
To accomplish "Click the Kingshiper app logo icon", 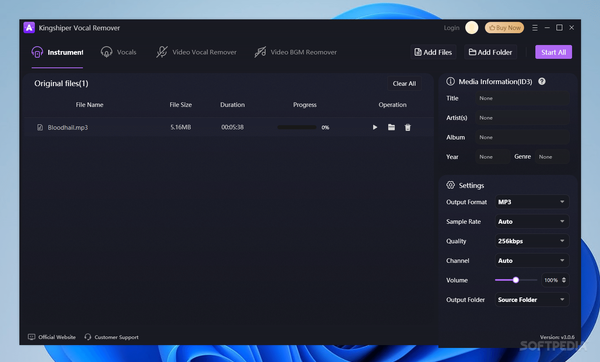I will 29,28.
